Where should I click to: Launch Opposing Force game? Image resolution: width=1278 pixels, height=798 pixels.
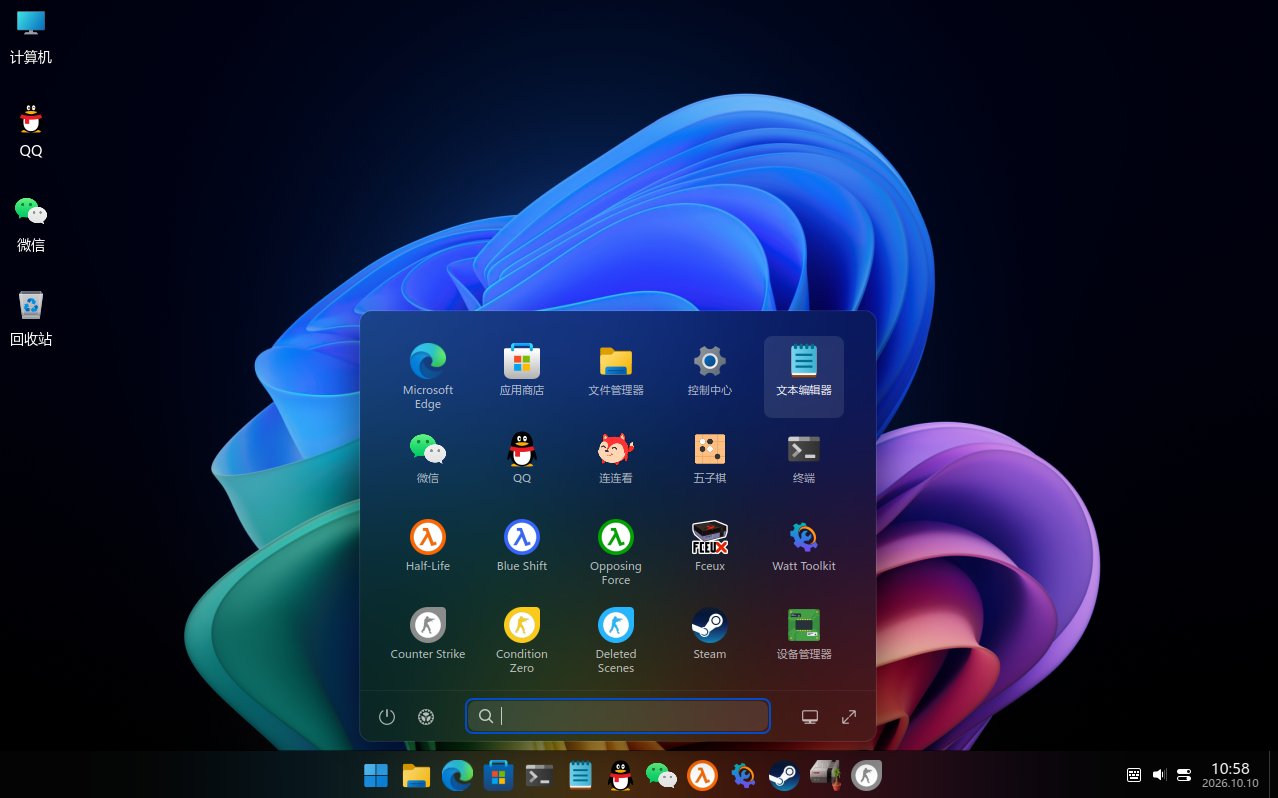tap(616, 552)
